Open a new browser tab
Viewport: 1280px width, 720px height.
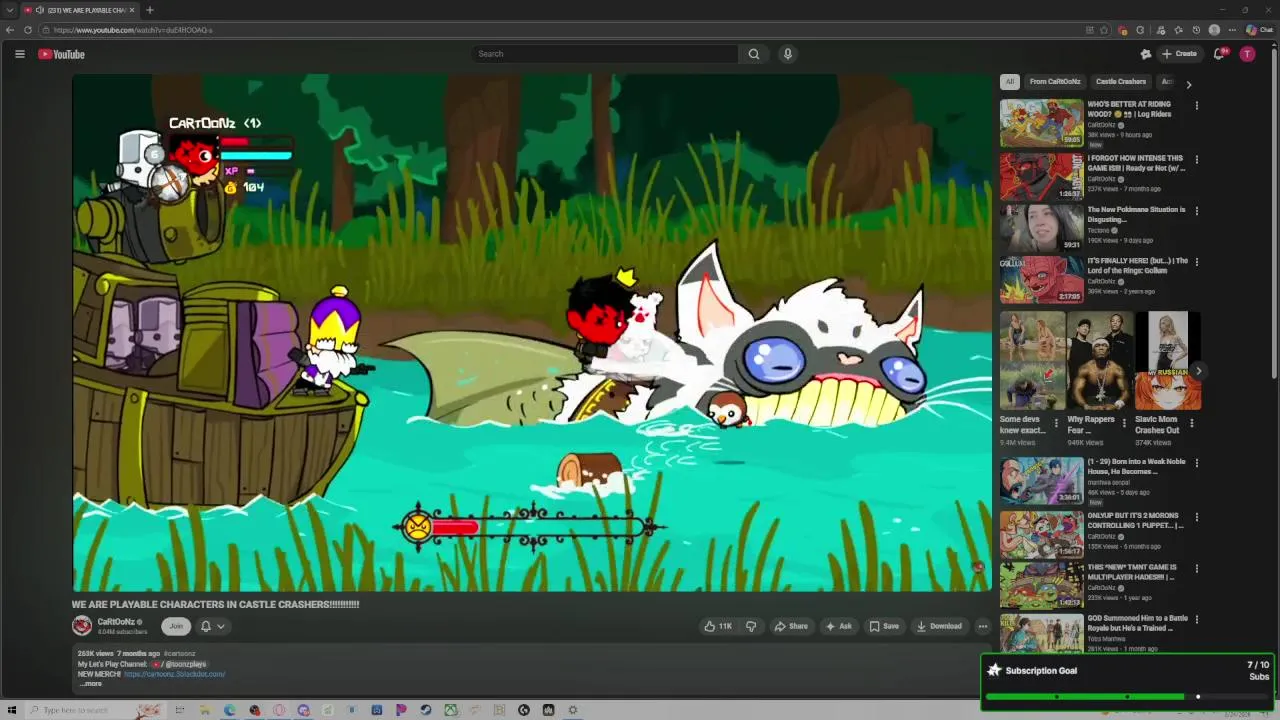tap(149, 10)
